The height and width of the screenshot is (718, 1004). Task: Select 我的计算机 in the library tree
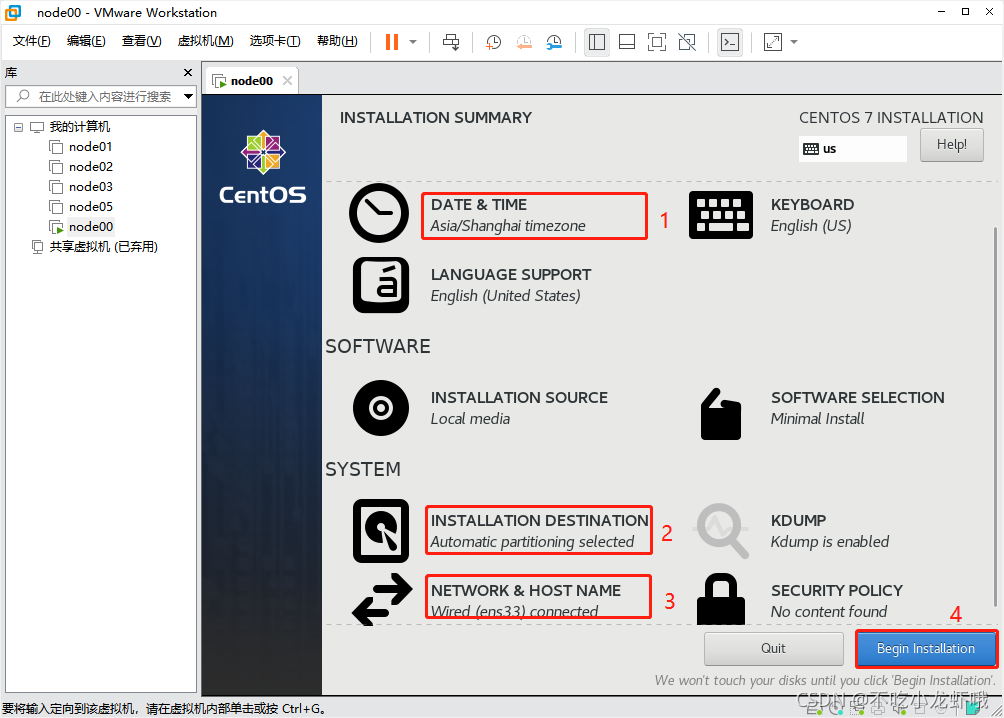(79, 127)
